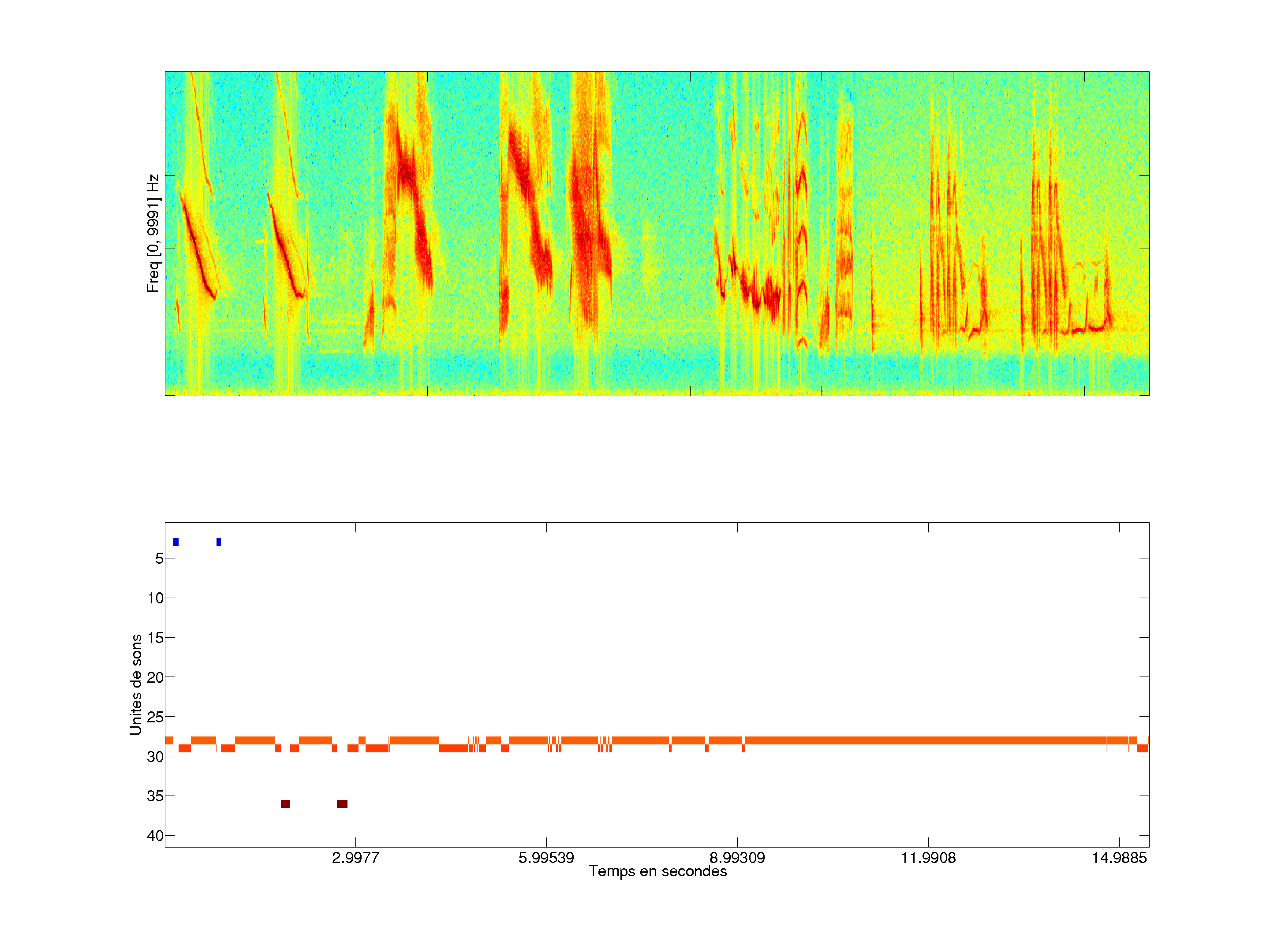
Task: Click the first blue marker near unit 3
Action: (x=176, y=542)
